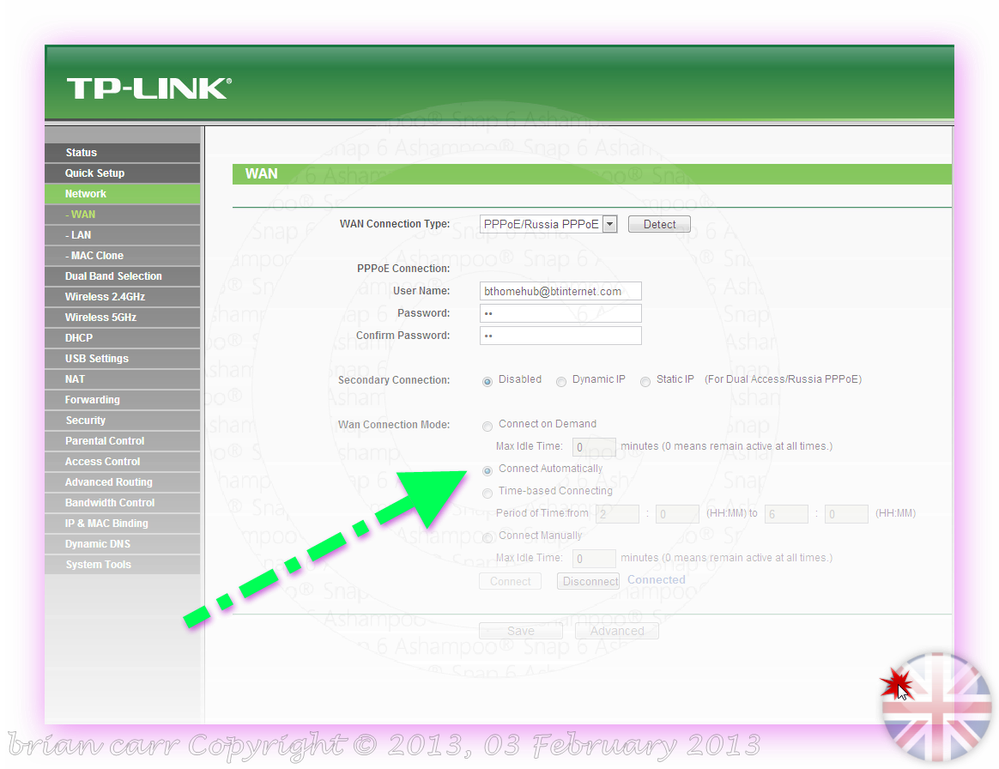Open Parental Control page

(x=122, y=441)
